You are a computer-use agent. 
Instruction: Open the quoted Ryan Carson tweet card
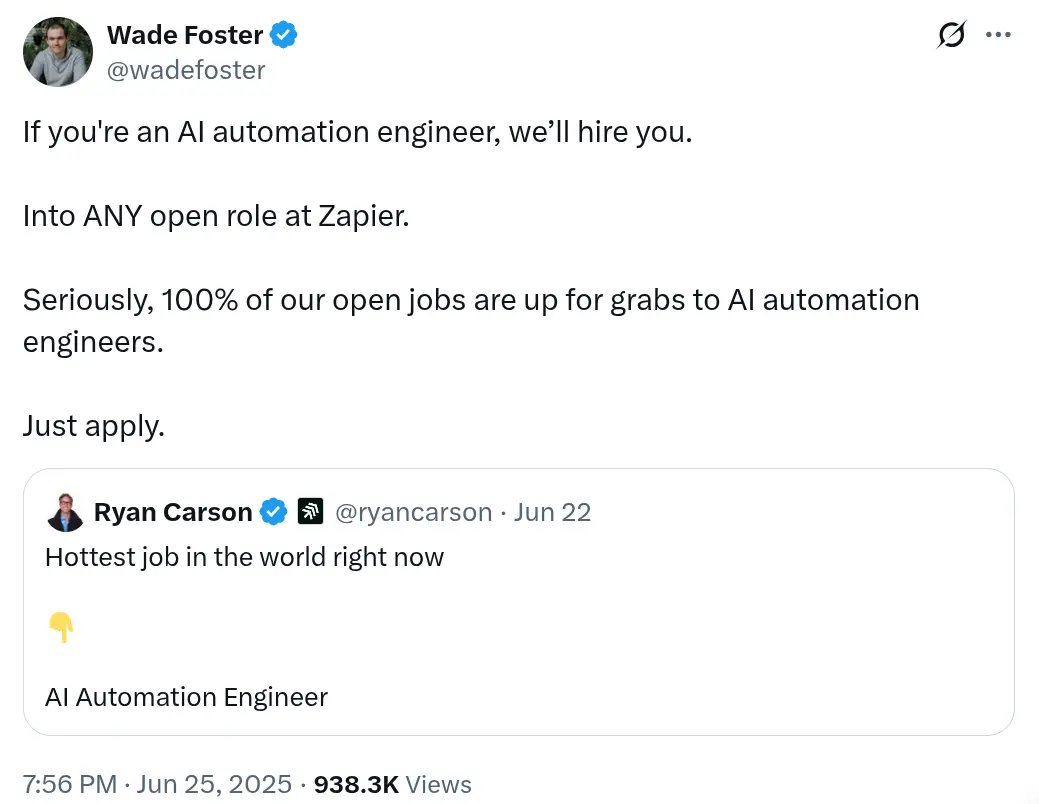[518, 600]
